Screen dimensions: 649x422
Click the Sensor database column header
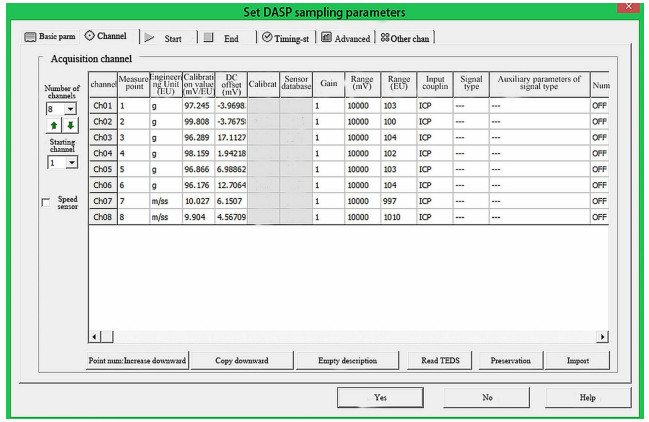coord(296,84)
